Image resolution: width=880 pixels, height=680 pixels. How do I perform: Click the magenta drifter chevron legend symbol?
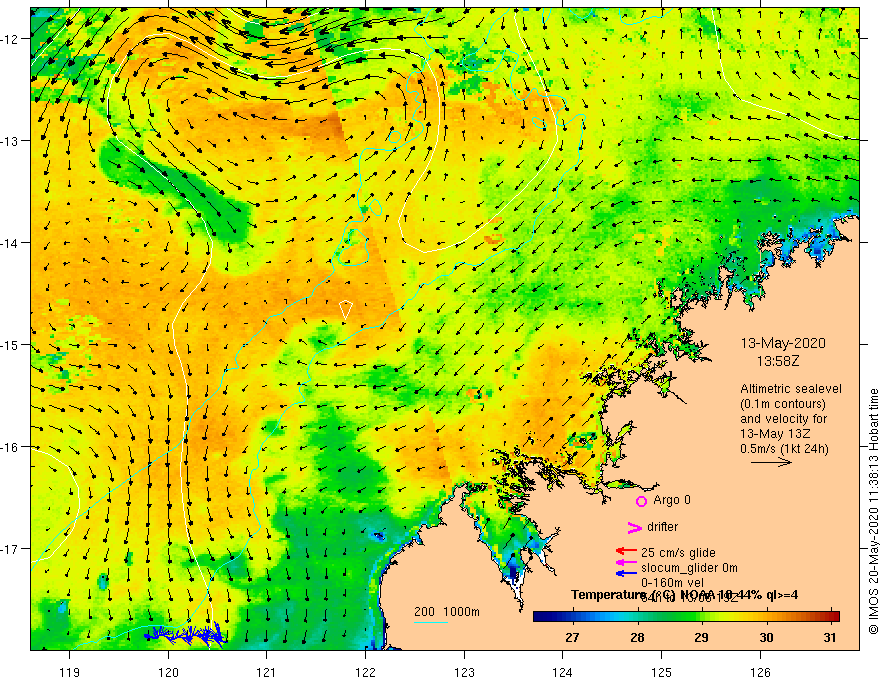click(635, 527)
